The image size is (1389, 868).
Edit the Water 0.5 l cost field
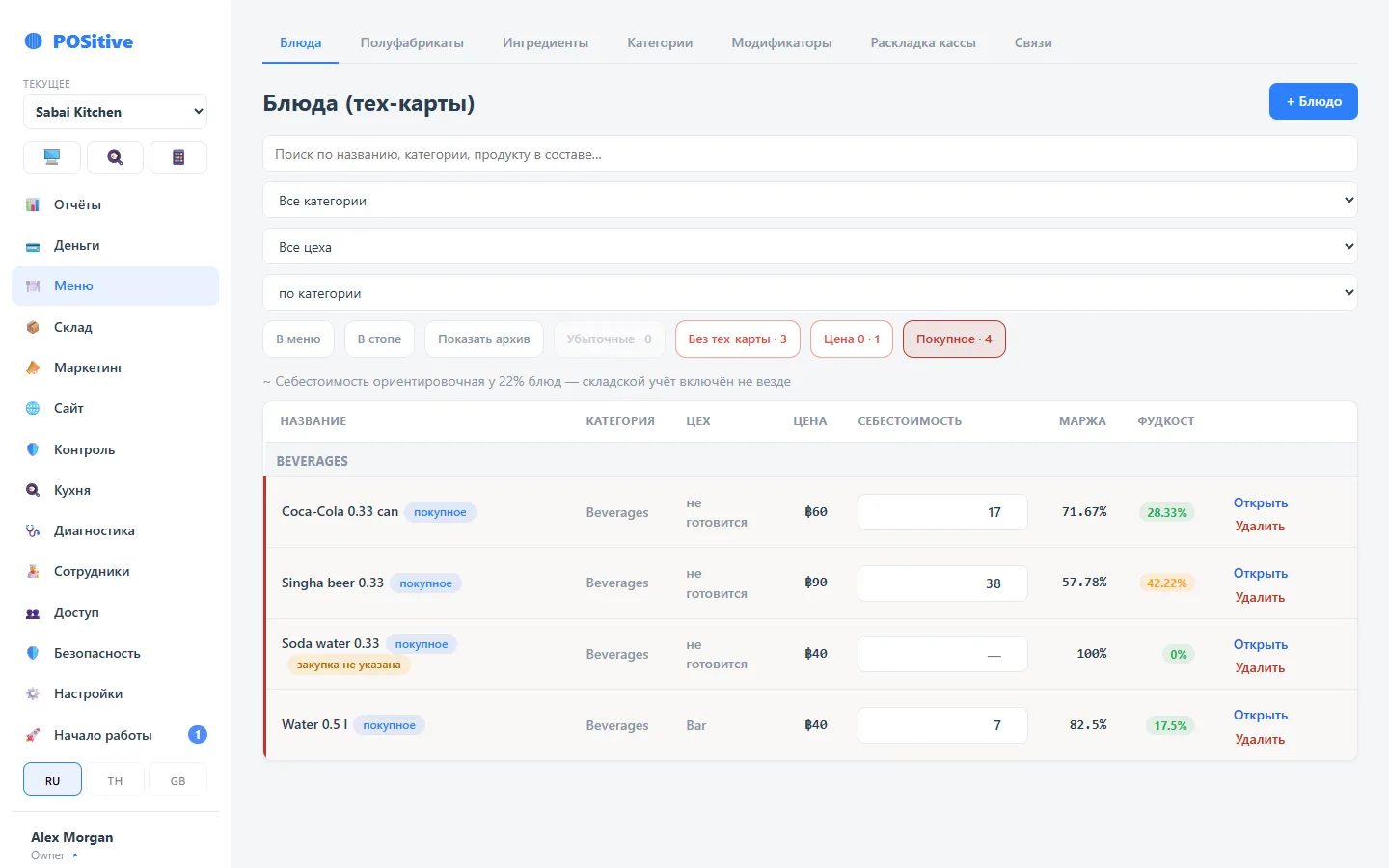click(x=942, y=725)
